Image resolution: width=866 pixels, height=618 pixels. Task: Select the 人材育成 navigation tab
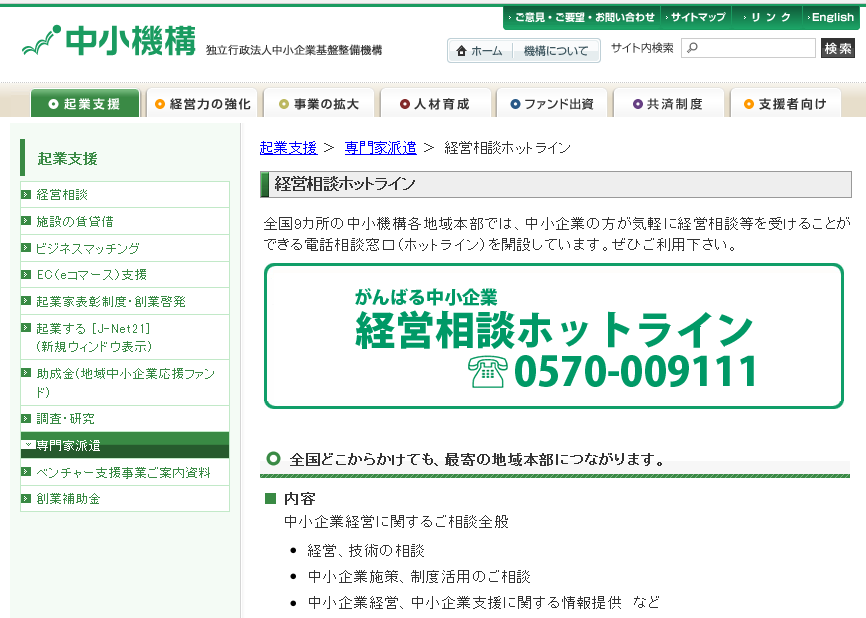[436, 104]
